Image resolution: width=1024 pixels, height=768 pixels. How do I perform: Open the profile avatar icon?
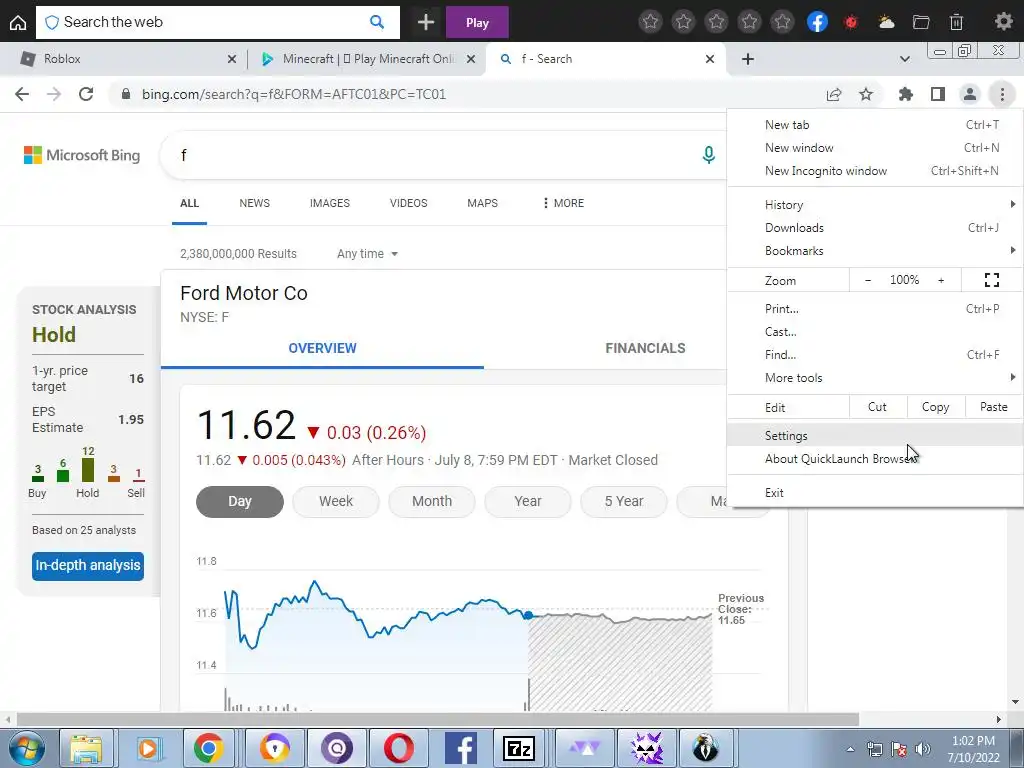point(970,95)
